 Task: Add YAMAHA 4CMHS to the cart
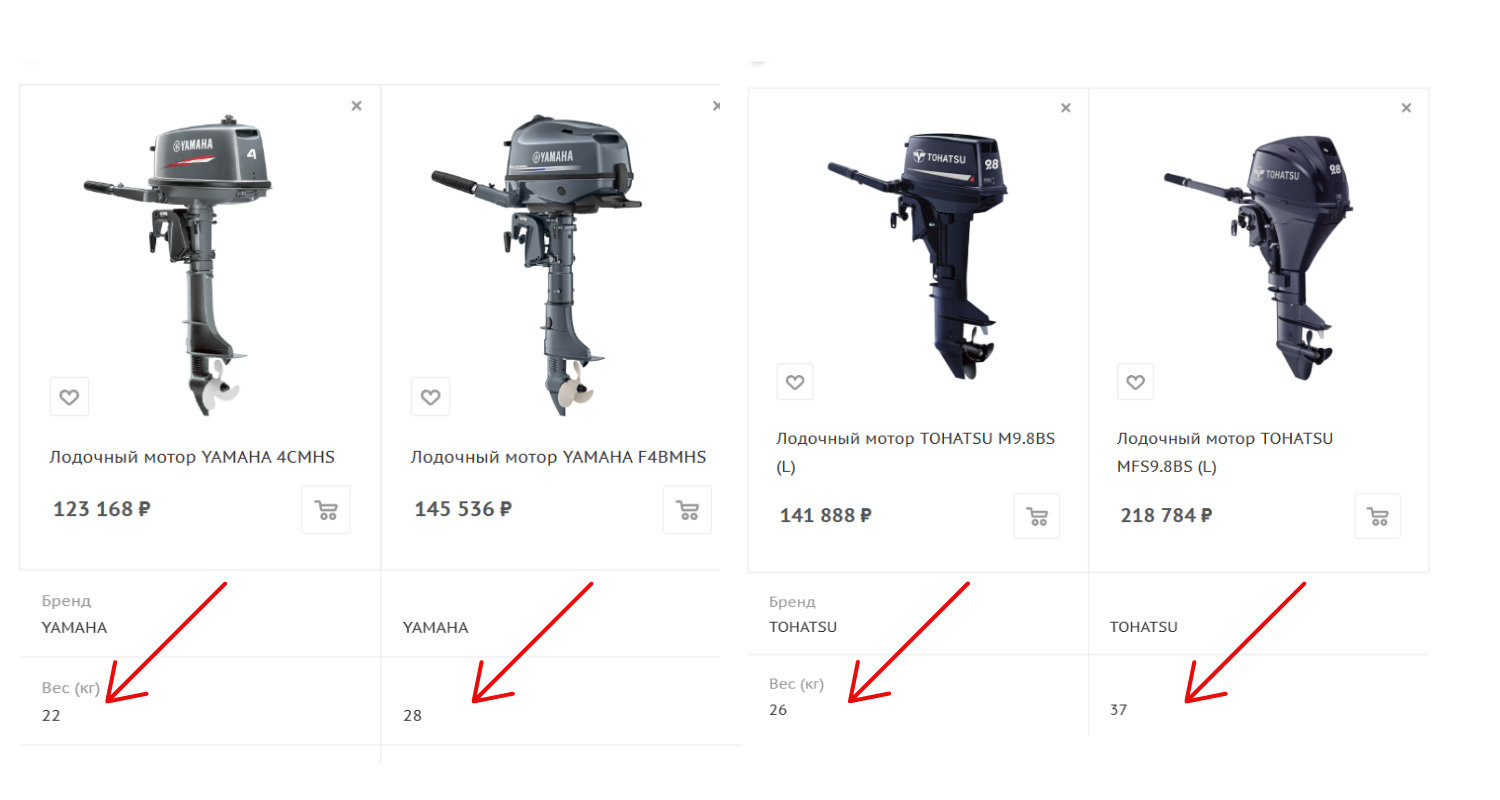(326, 510)
